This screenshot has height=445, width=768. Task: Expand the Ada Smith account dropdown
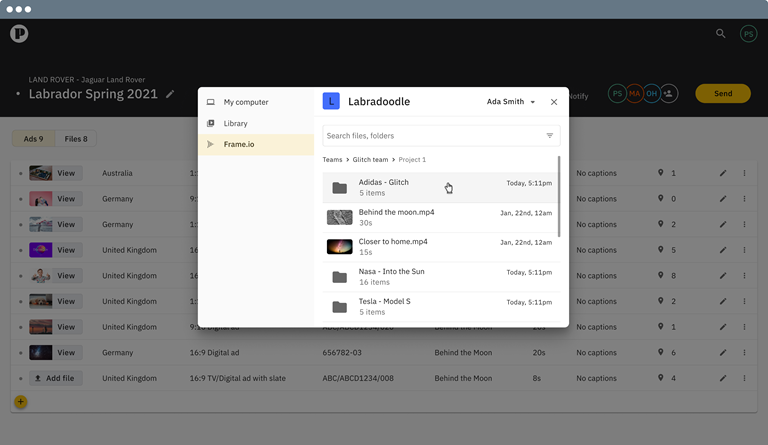pos(511,102)
